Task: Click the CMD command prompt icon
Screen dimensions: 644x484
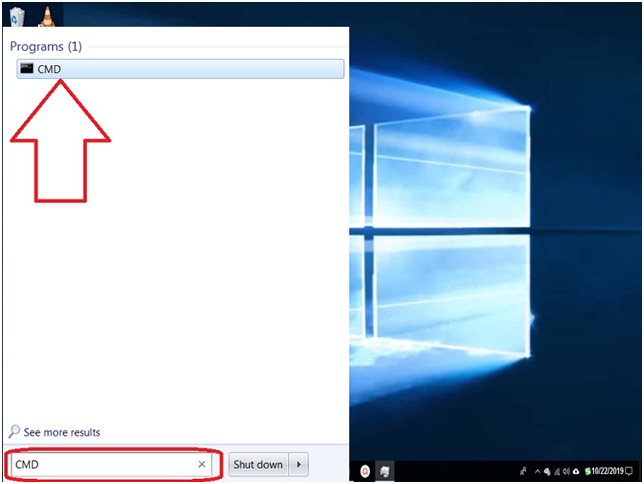Action: click(27, 68)
